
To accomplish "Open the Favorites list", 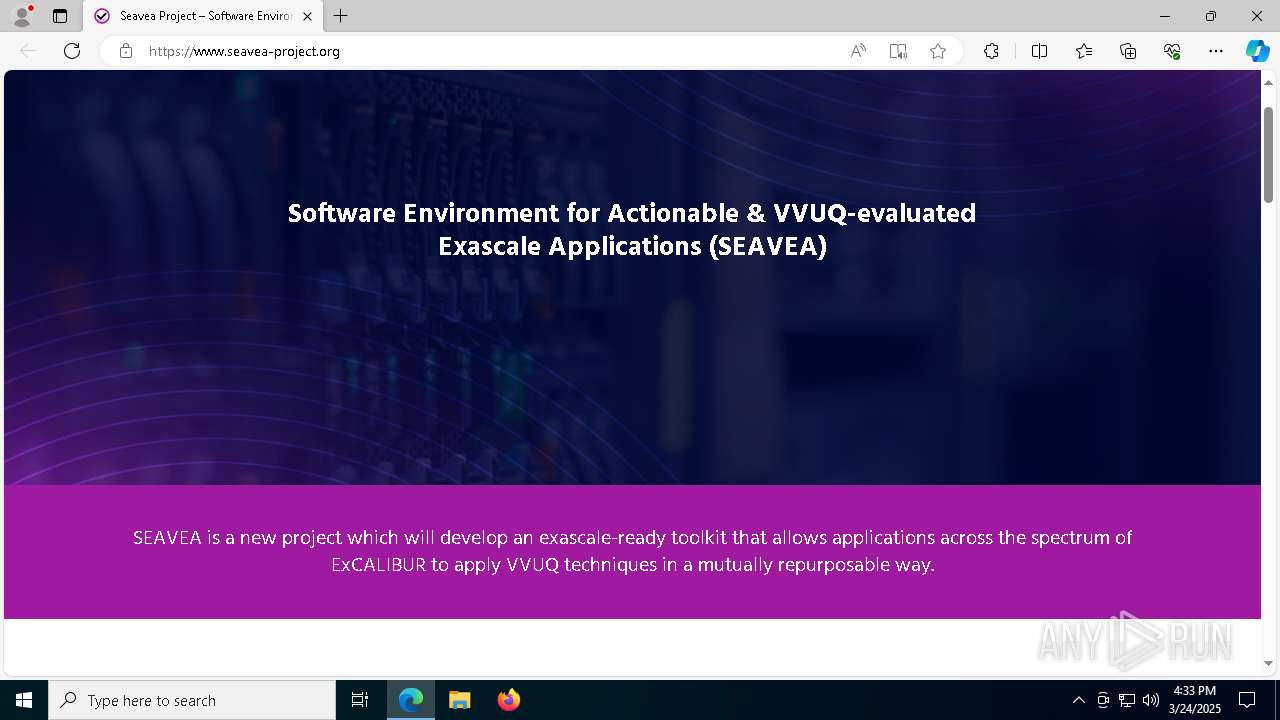I will (x=1084, y=51).
